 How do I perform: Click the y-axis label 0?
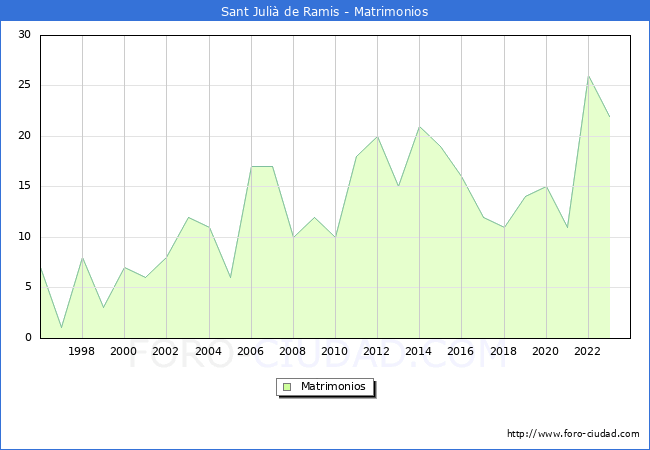coord(28,337)
